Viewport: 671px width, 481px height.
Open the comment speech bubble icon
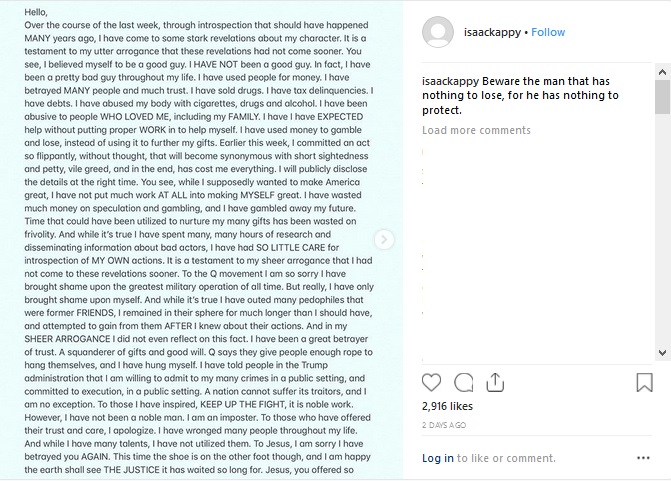(x=463, y=382)
